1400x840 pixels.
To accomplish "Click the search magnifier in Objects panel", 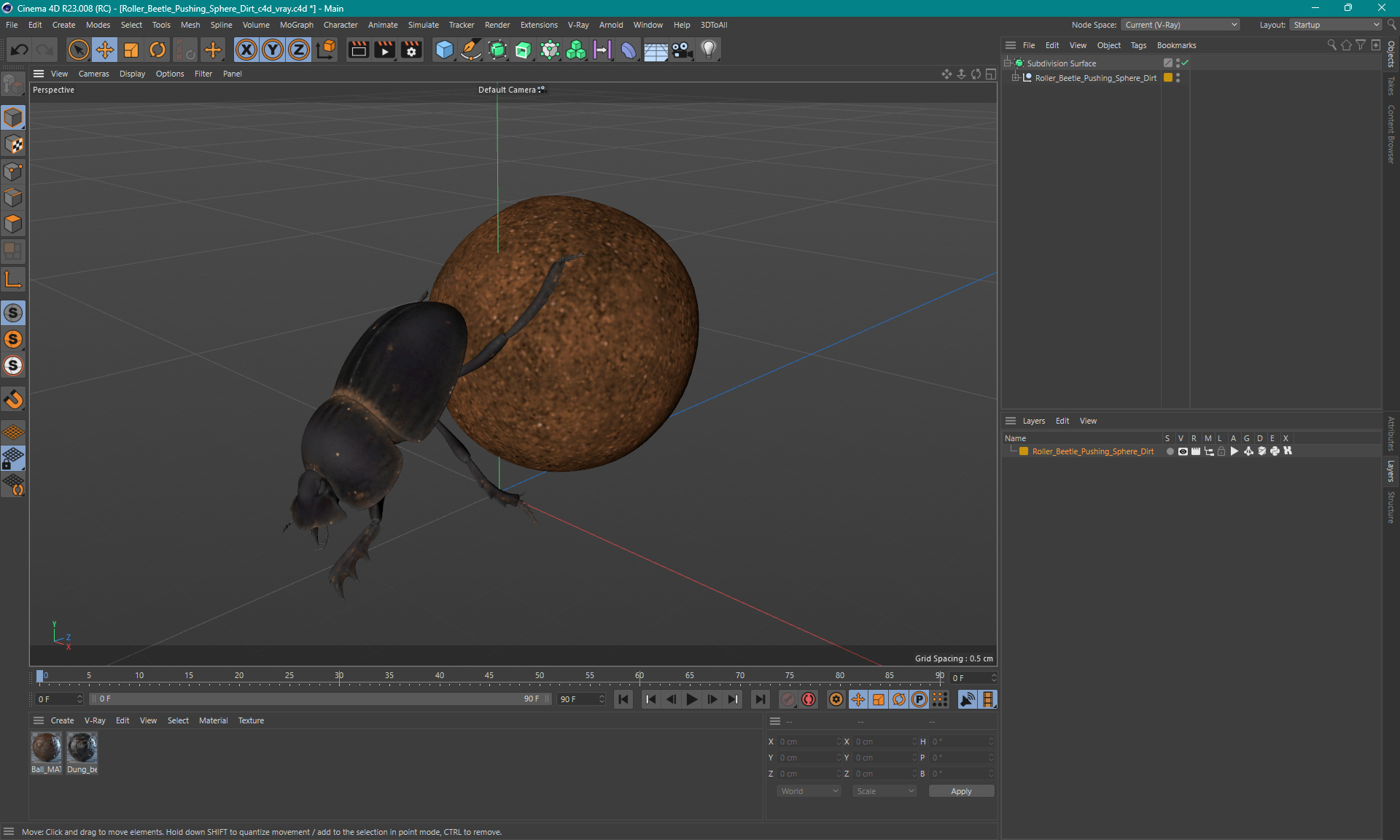I will coord(1332,45).
